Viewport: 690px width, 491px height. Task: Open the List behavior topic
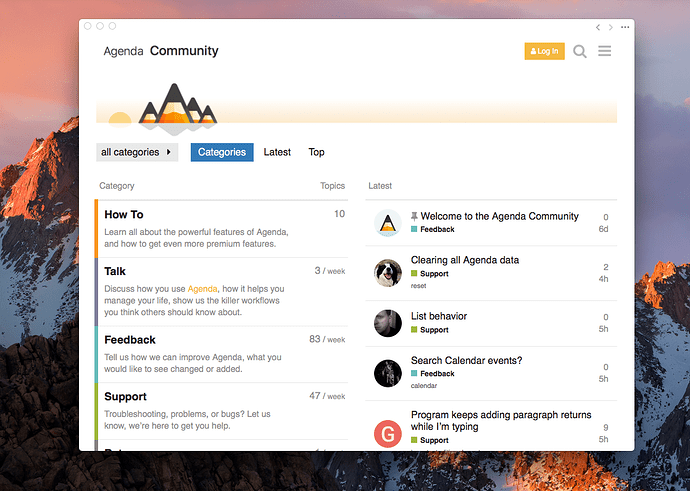coord(439,316)
